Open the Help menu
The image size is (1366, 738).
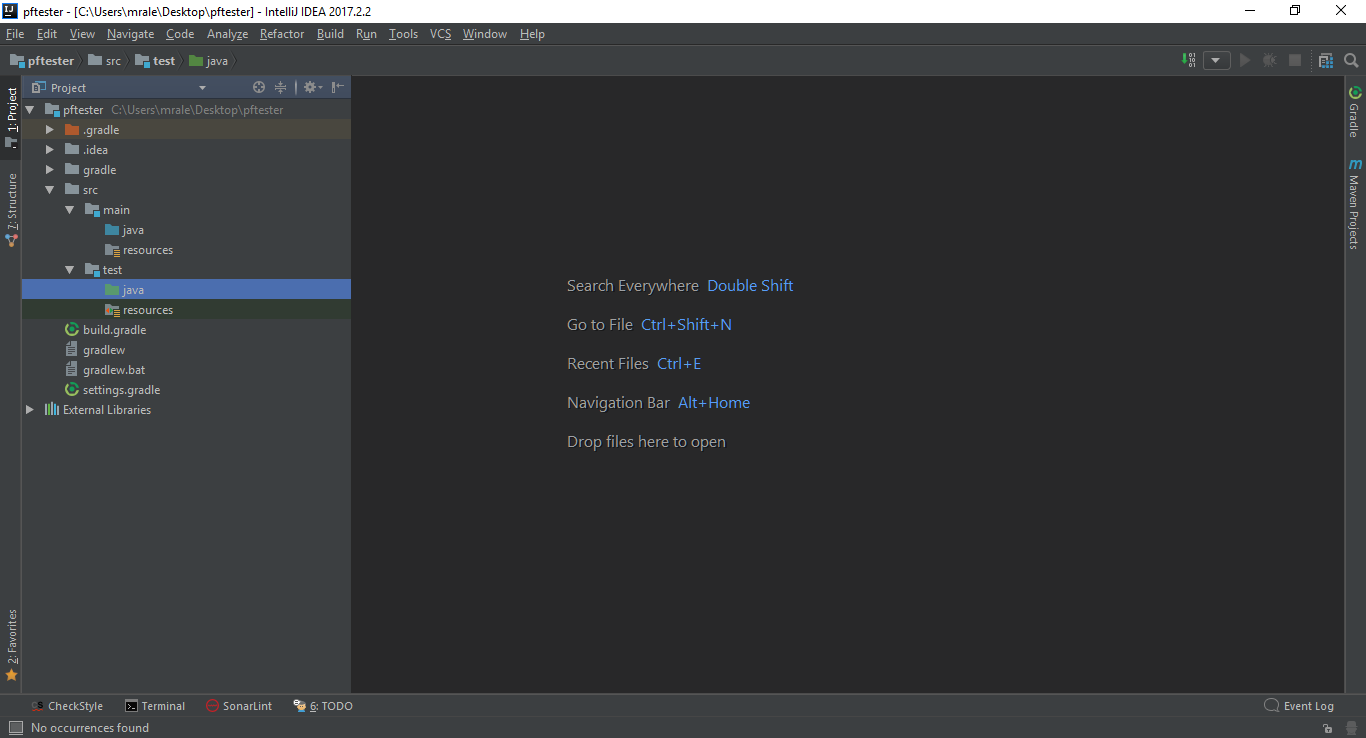coord(532,34)
